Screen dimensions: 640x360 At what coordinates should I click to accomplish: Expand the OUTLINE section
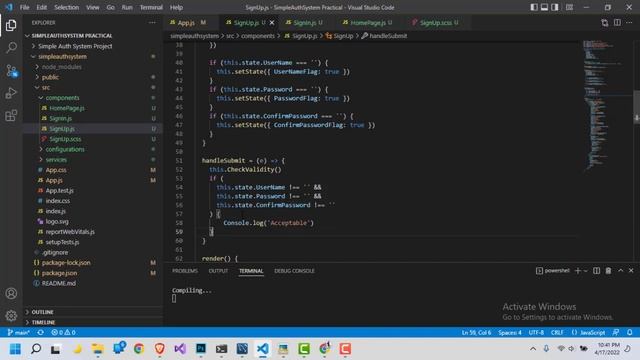[42, 312]
